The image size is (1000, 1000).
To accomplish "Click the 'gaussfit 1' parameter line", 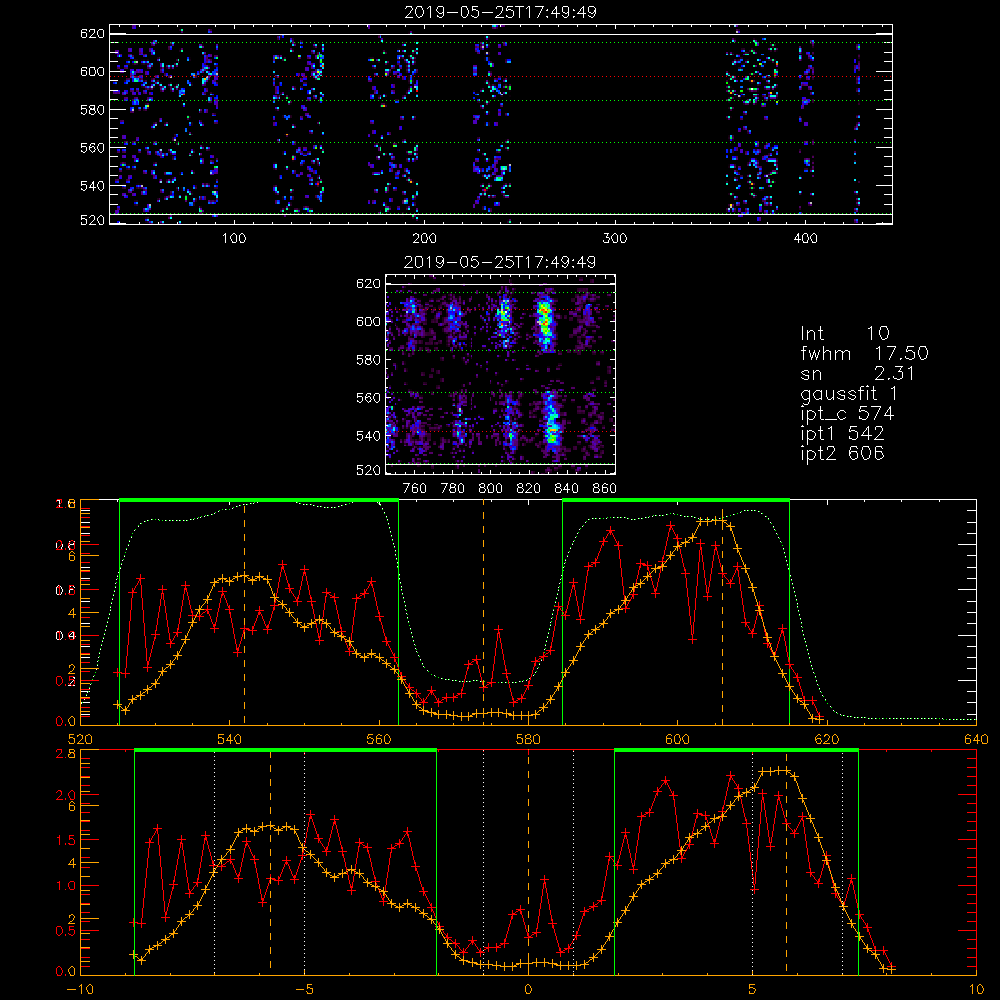I will [x=849, y=393].
